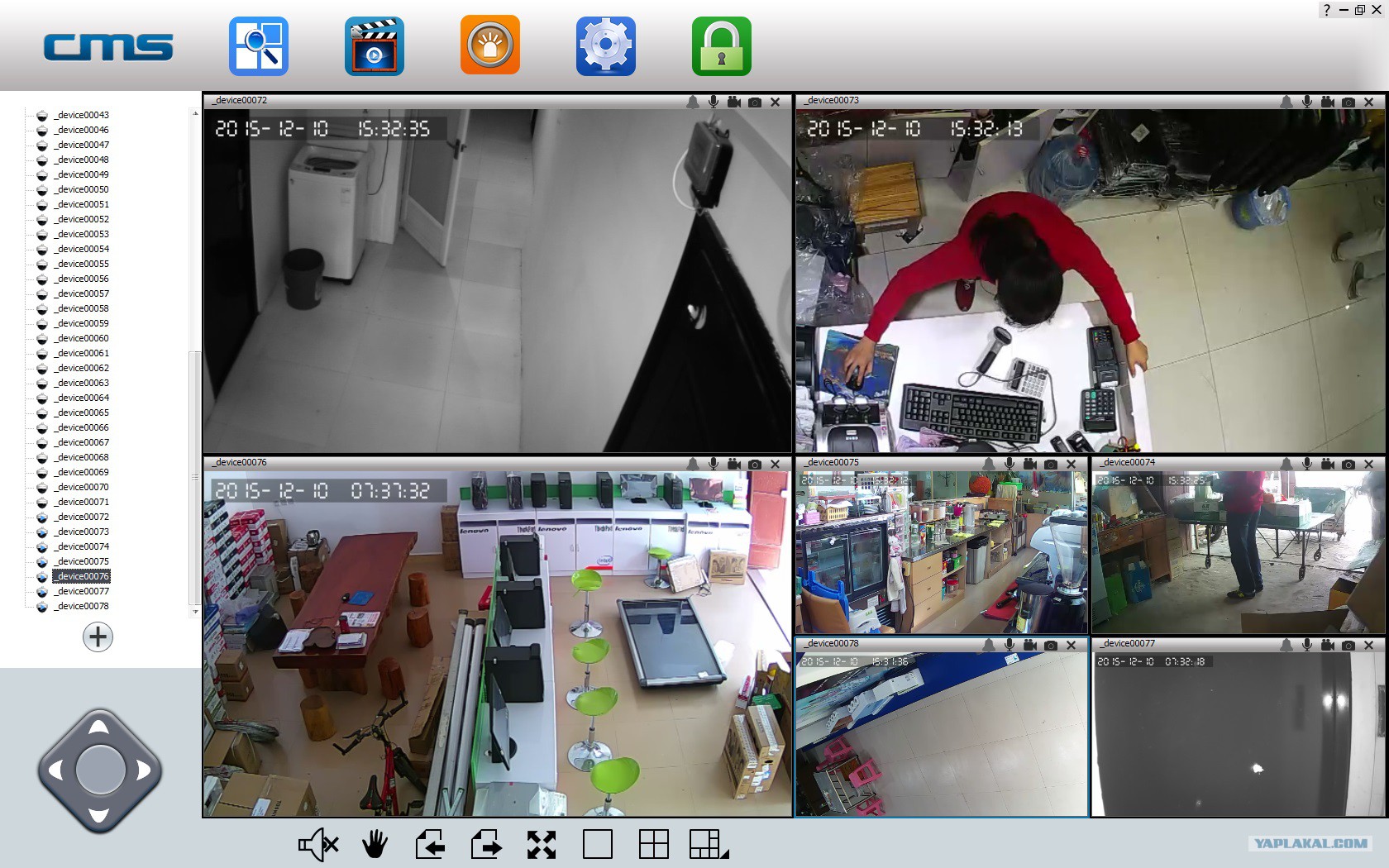1389x868 pixels.
Task: Start recording the _device00073 feed
Action: 1328,102
